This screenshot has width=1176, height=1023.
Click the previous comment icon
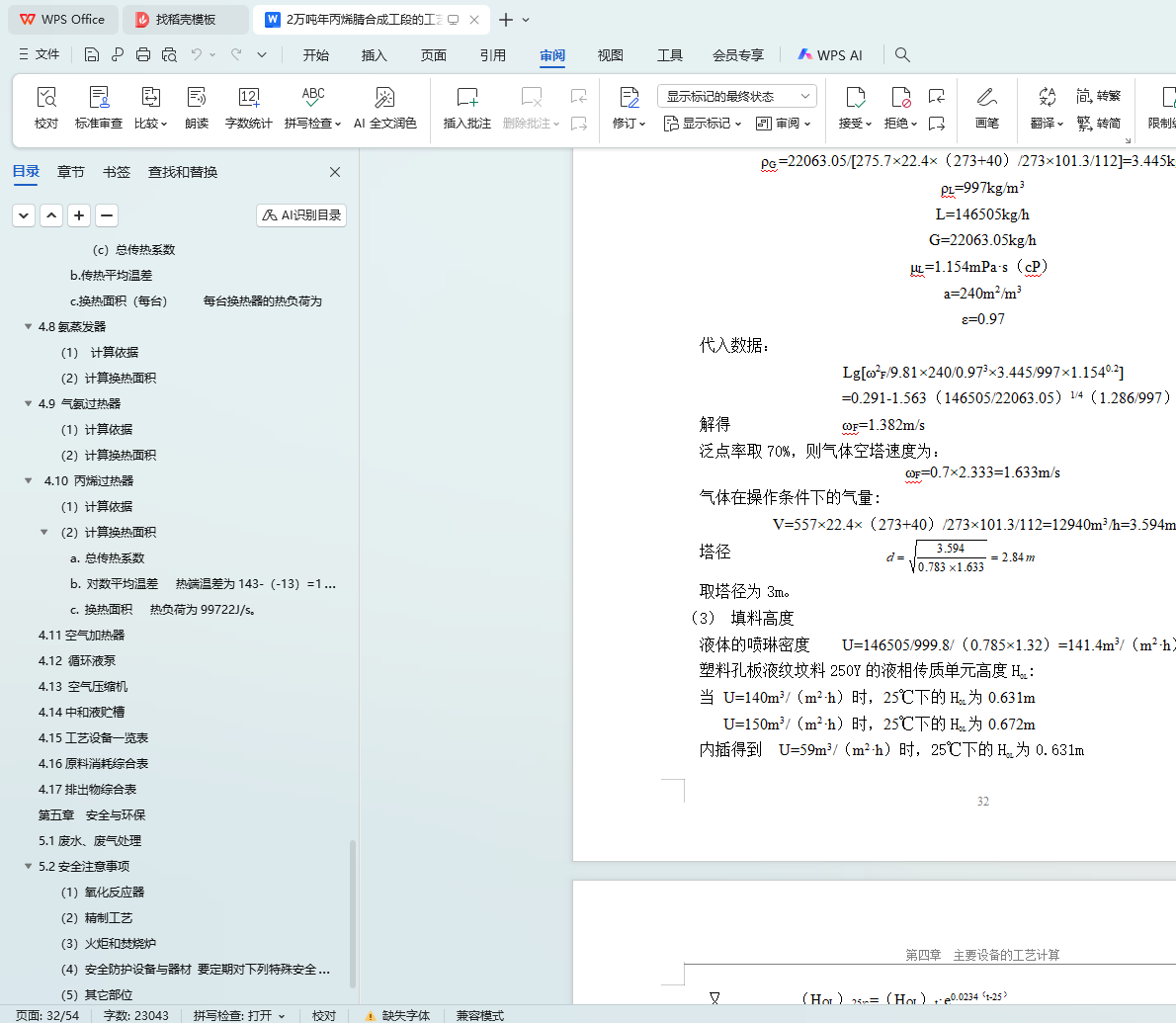tap(579, 96)
